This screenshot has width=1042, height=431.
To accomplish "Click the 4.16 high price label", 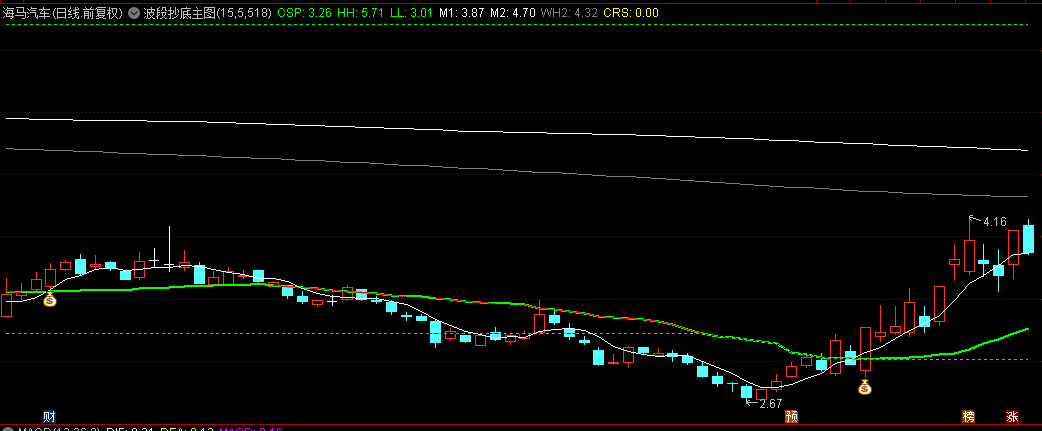I will point(995,222).
